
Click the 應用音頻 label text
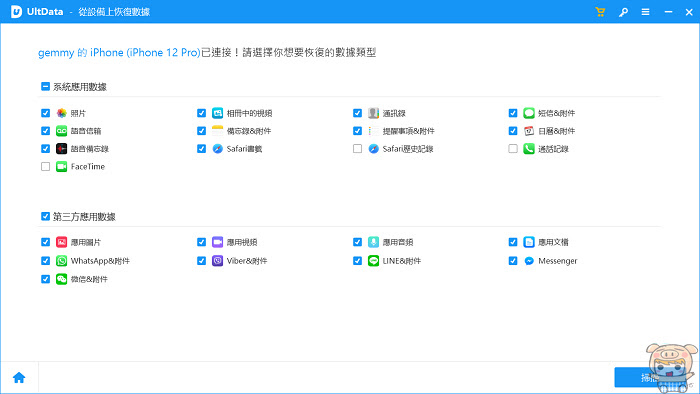[398, 242]
